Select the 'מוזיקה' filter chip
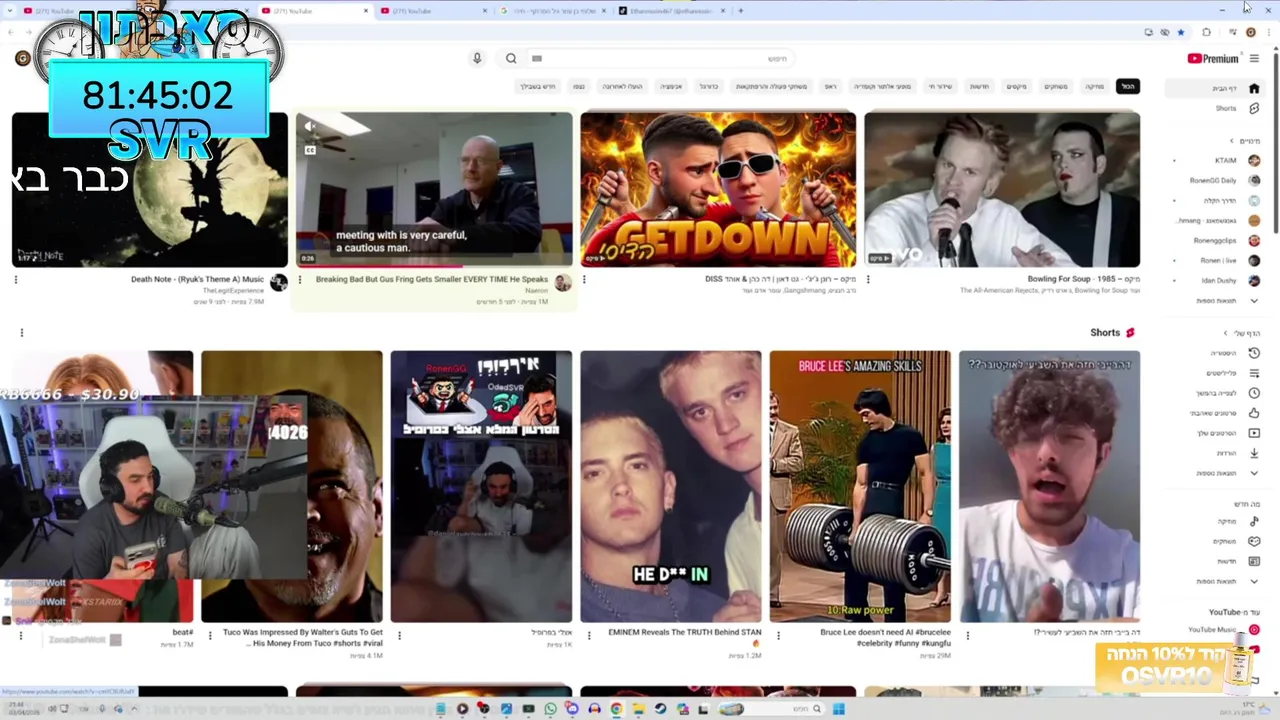The image size is (1280, 720). 1095,87
